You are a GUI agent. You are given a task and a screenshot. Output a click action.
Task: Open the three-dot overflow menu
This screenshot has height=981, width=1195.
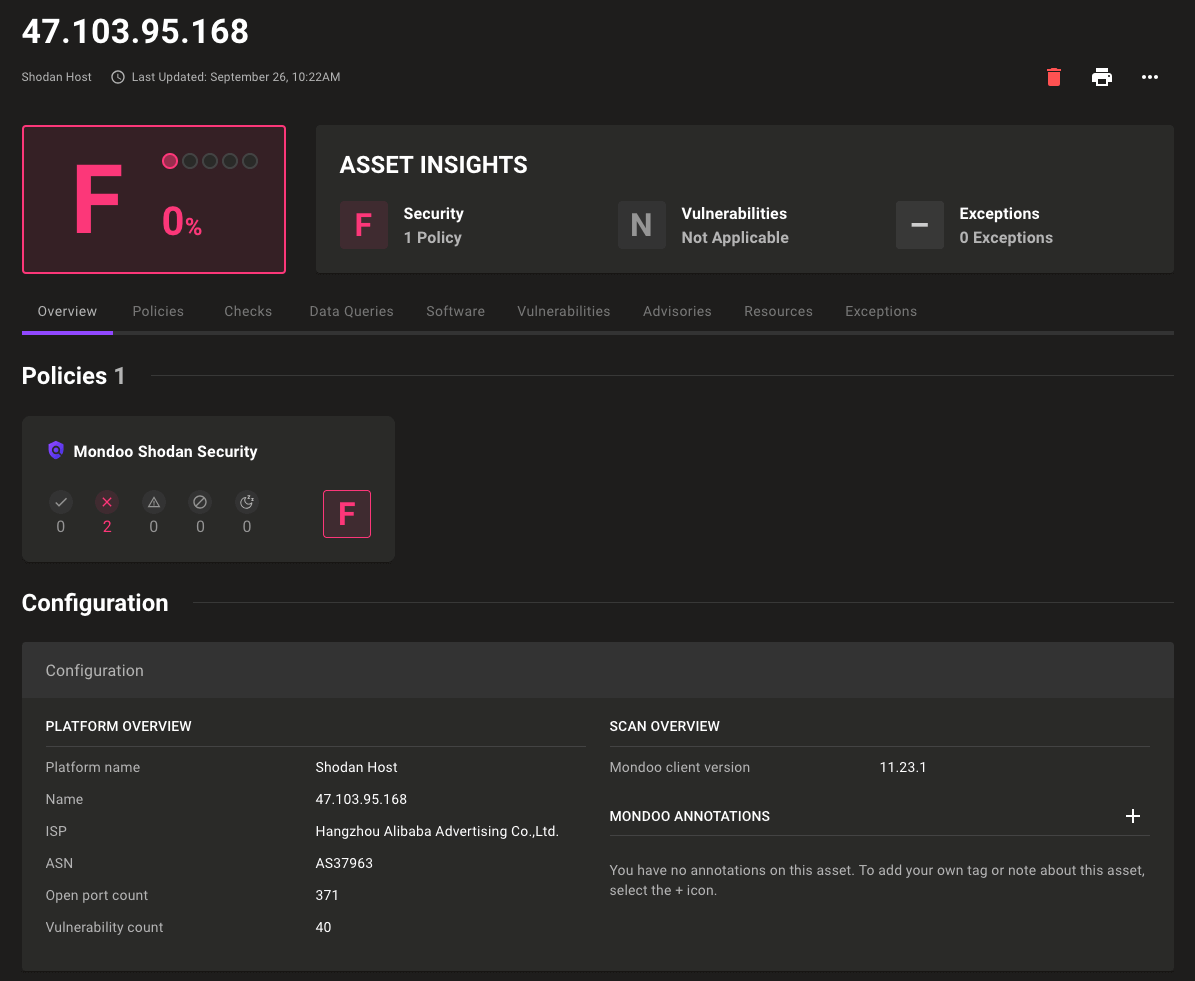click(x=1149, y=77)
